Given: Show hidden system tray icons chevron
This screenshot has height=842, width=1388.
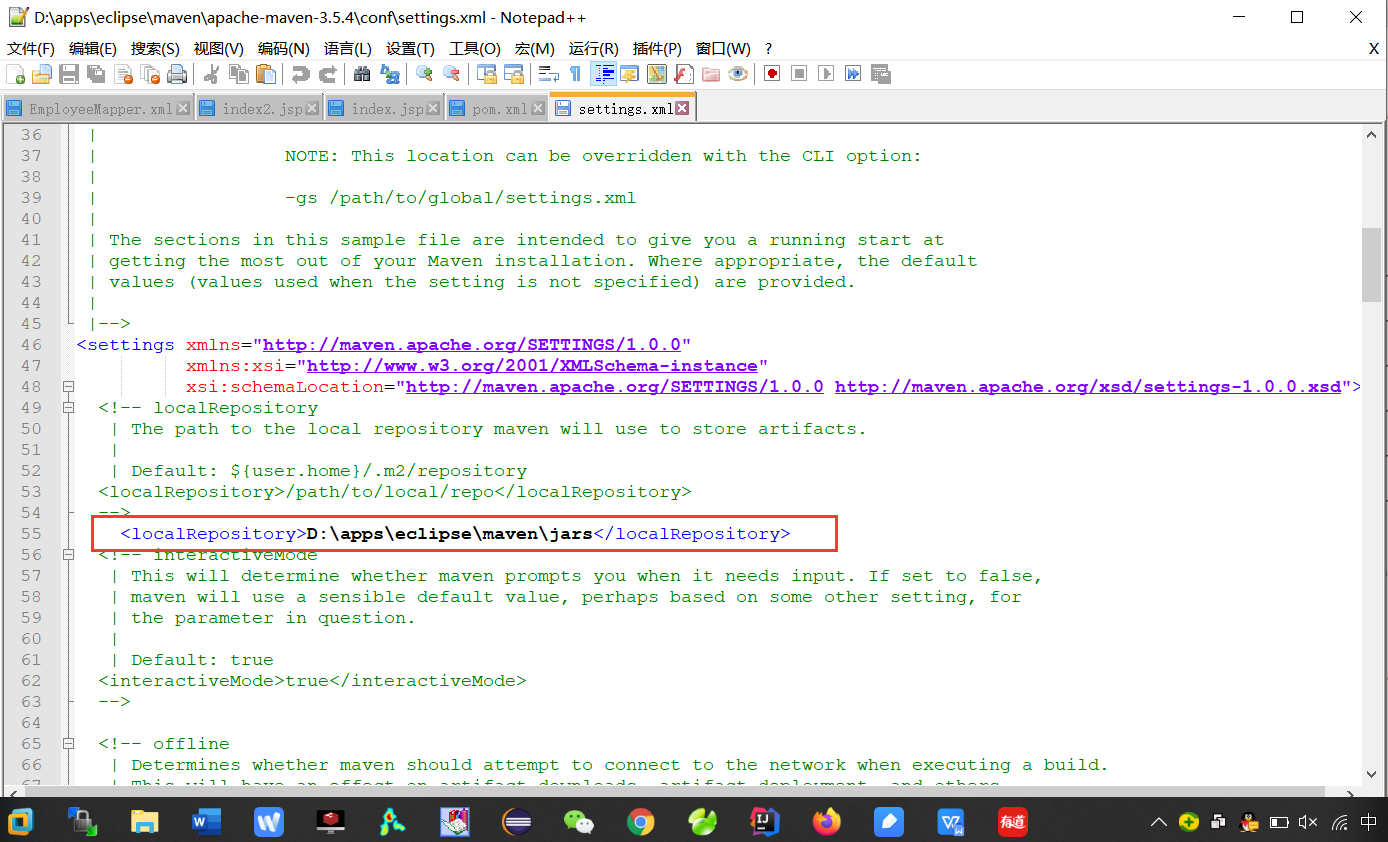Looking at the screenshot, I should tap(1158, 823).
